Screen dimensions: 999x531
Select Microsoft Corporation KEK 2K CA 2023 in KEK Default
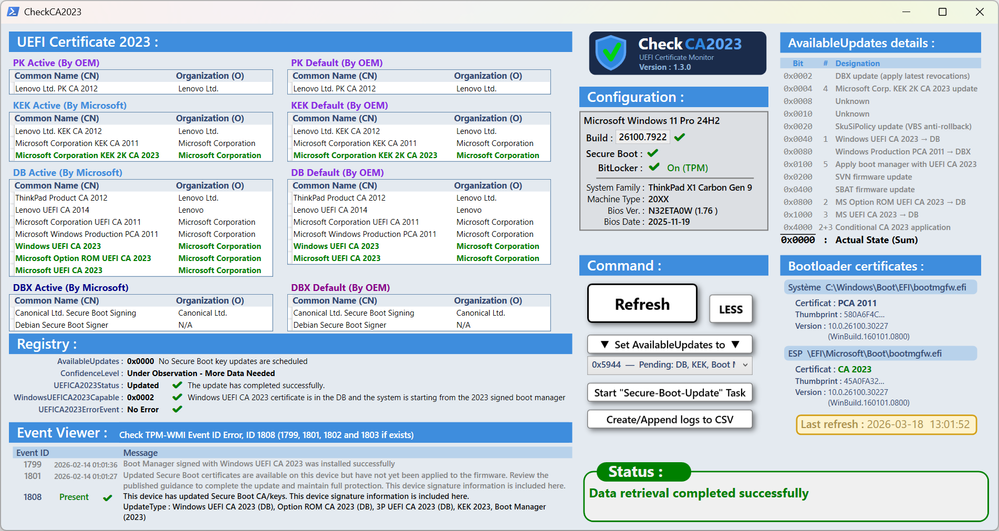click(x=419, y=156)
